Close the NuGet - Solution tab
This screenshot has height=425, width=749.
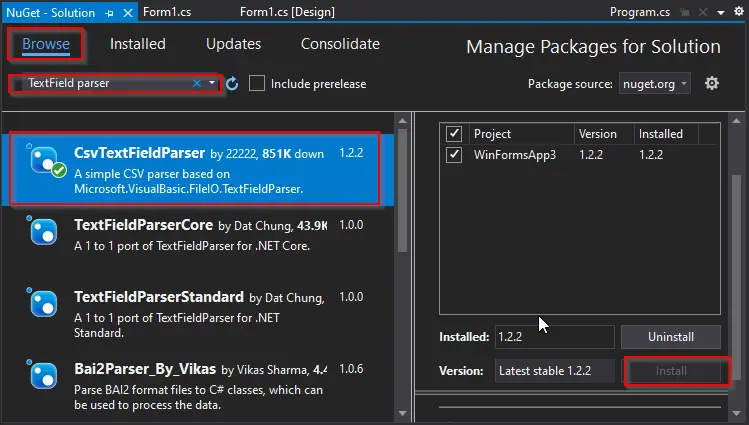pyautogui.click(x=128, y=13)
